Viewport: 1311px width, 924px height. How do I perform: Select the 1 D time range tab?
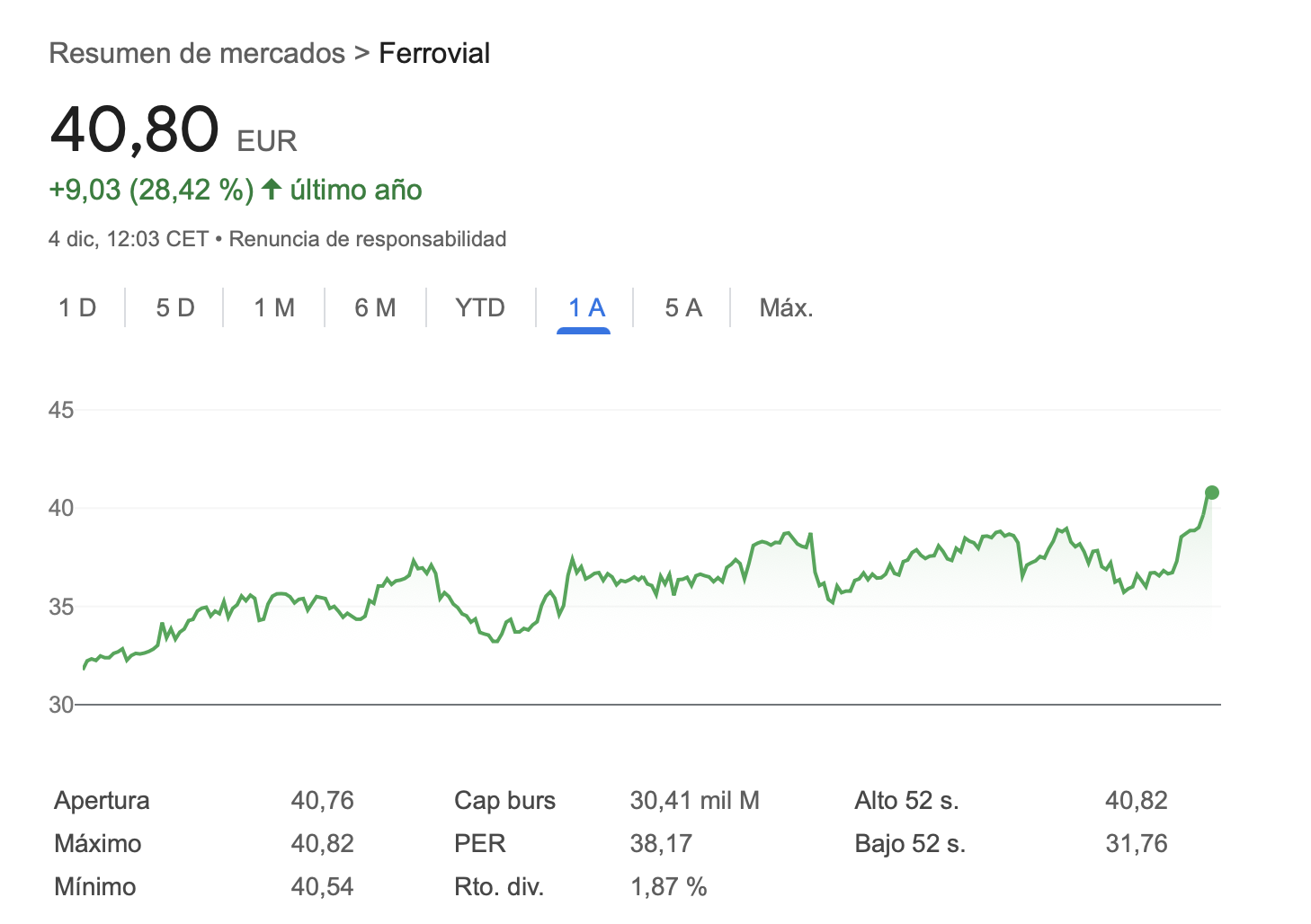click(x=77, y=308)
